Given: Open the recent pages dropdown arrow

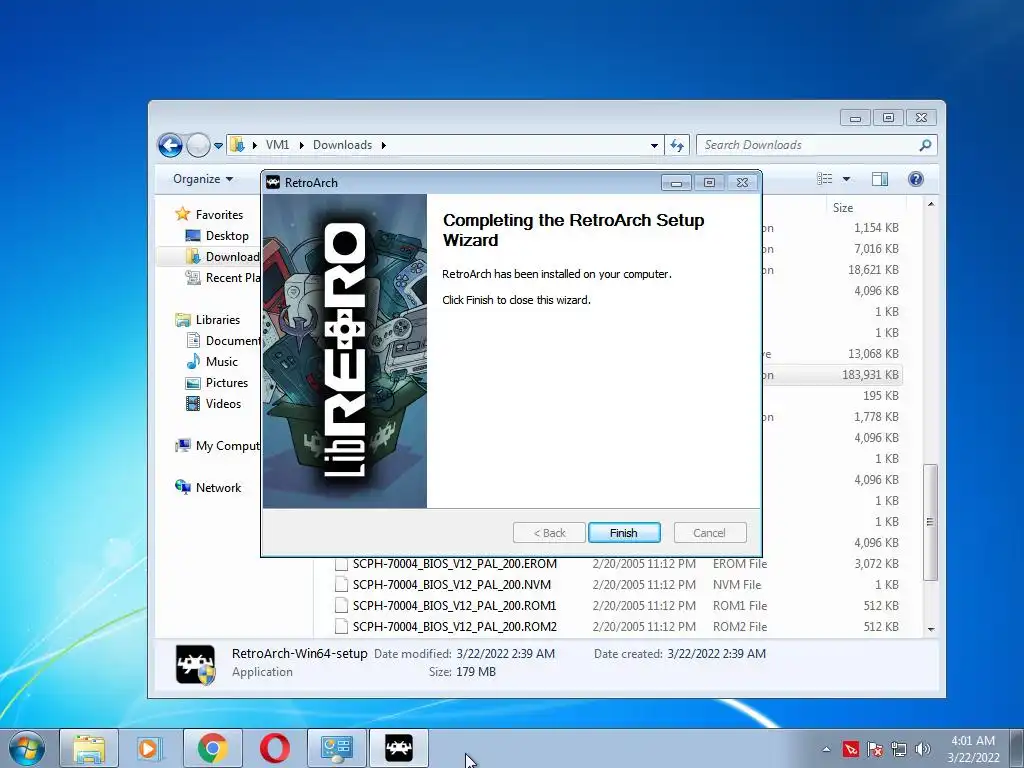Looking at the screenshot, I should pos(218,146).
